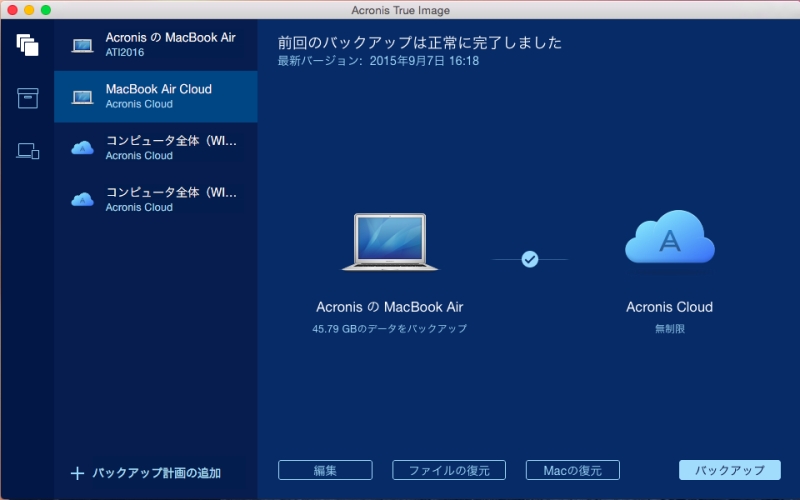Viewport: 800px width, 500px height.
Task: Select the Acronis の MacBook Air ATI2016 backup
Action: [156, 45]
